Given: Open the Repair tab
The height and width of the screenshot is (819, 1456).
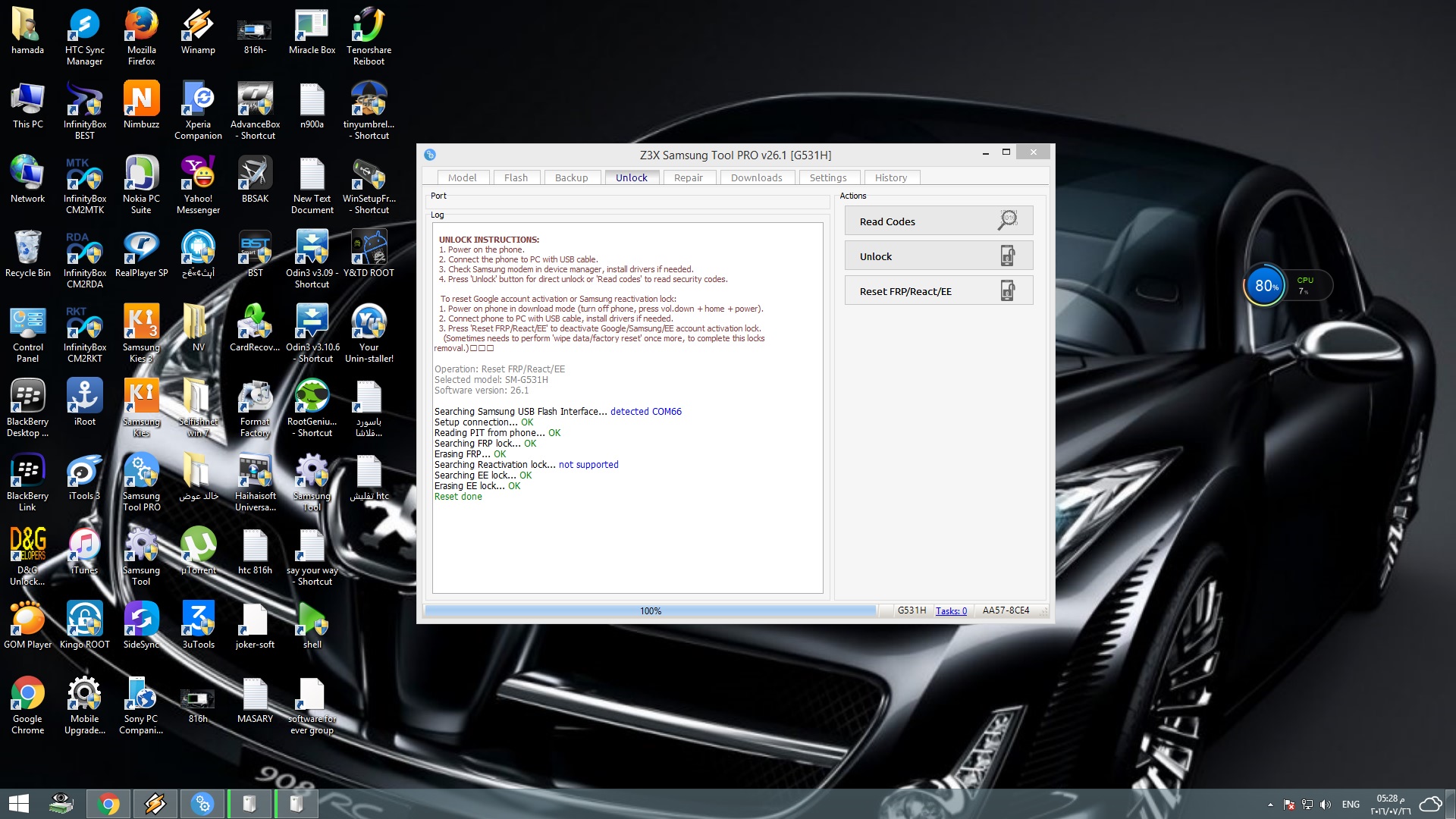Looking at the screenshot, I should 689,177.
